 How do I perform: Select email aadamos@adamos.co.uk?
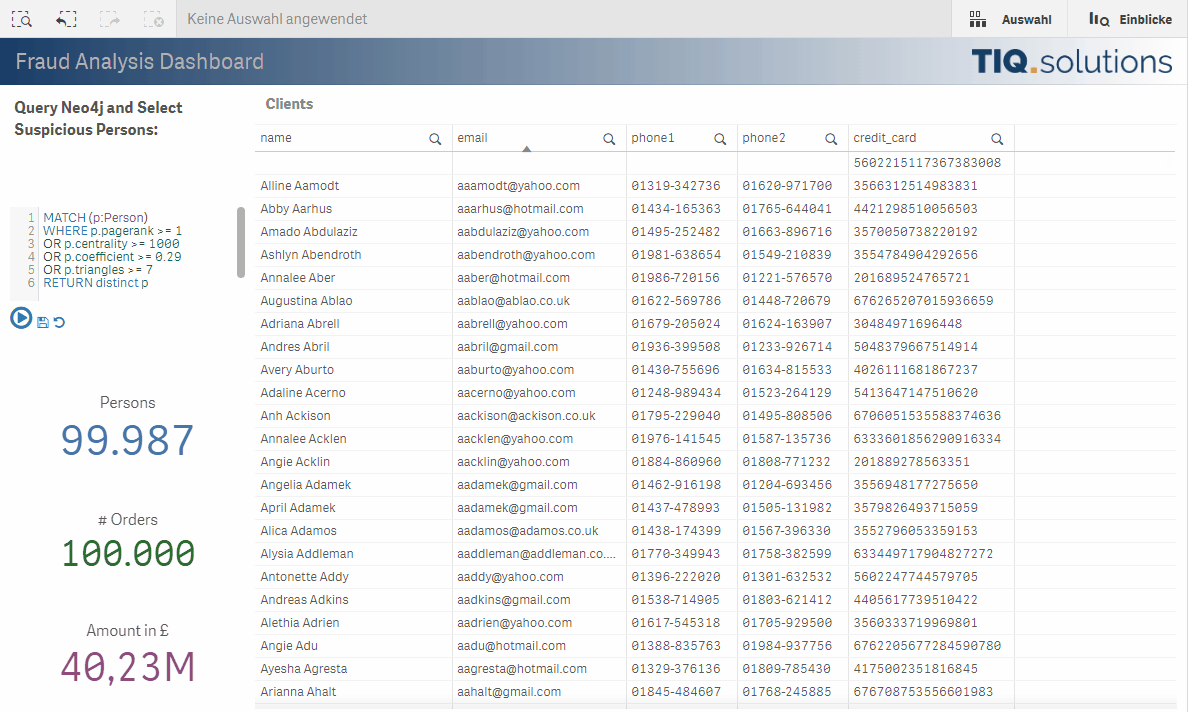(527, 531)
